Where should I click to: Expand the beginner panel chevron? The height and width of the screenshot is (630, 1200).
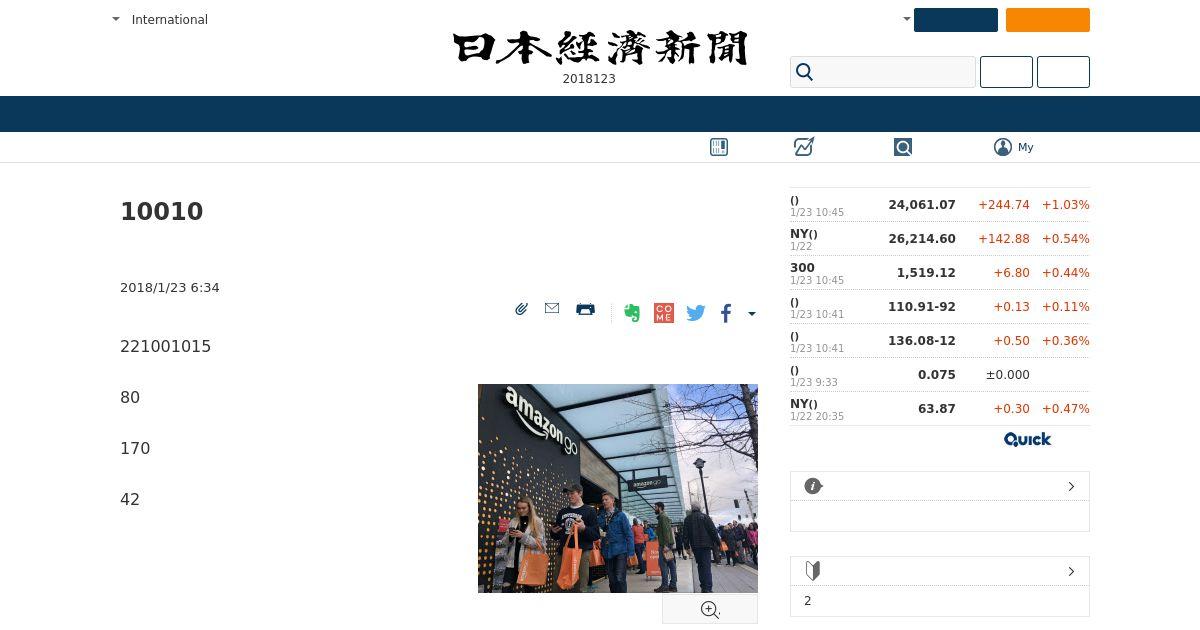coord(1071,571)
